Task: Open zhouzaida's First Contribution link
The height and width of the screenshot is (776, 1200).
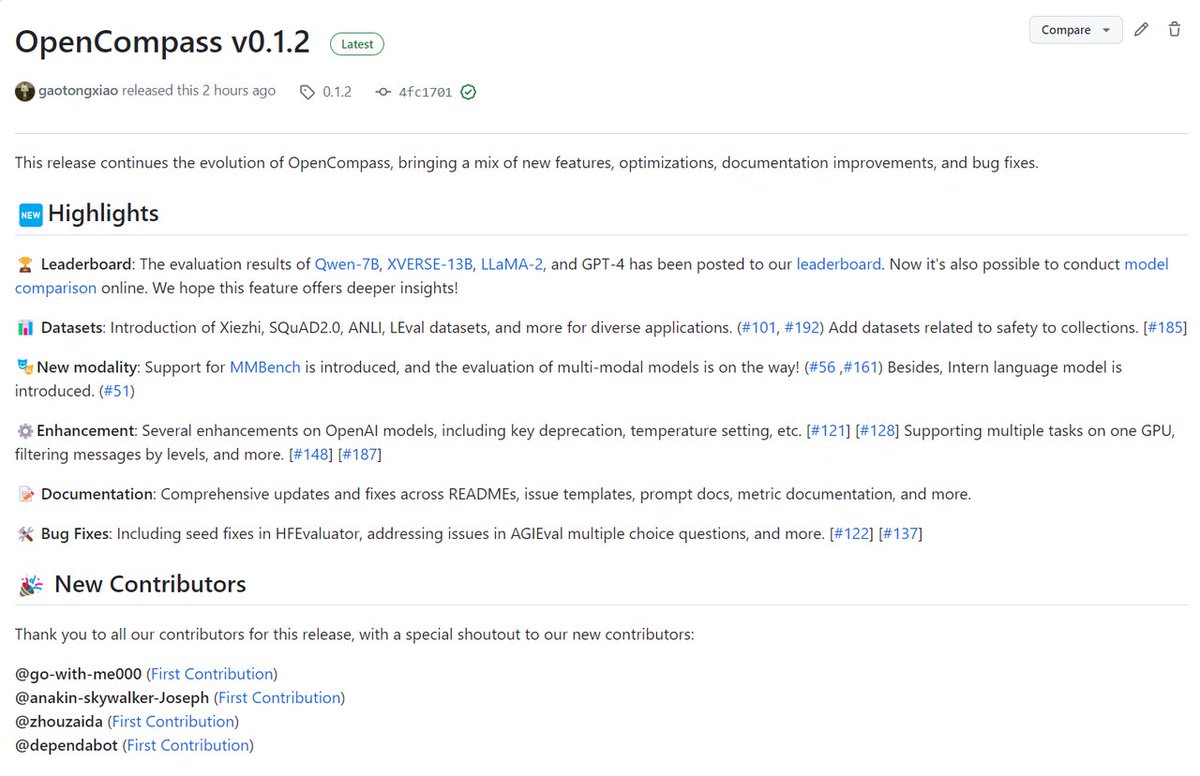Action: click(173, 721)
